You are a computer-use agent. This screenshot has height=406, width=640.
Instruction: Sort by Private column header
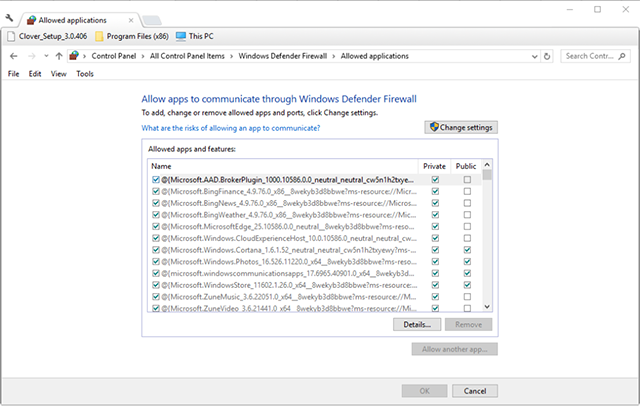tap(434, 166)
